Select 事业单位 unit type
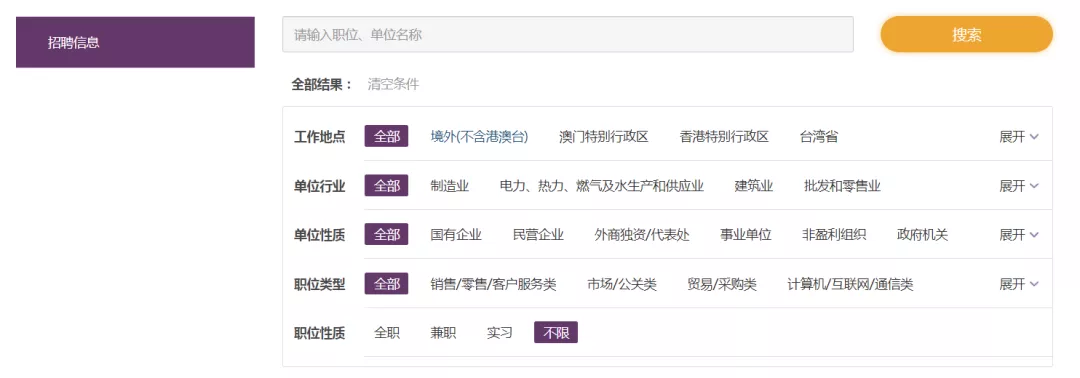This screenshot has height=378, width=1080. click(746, 235)
